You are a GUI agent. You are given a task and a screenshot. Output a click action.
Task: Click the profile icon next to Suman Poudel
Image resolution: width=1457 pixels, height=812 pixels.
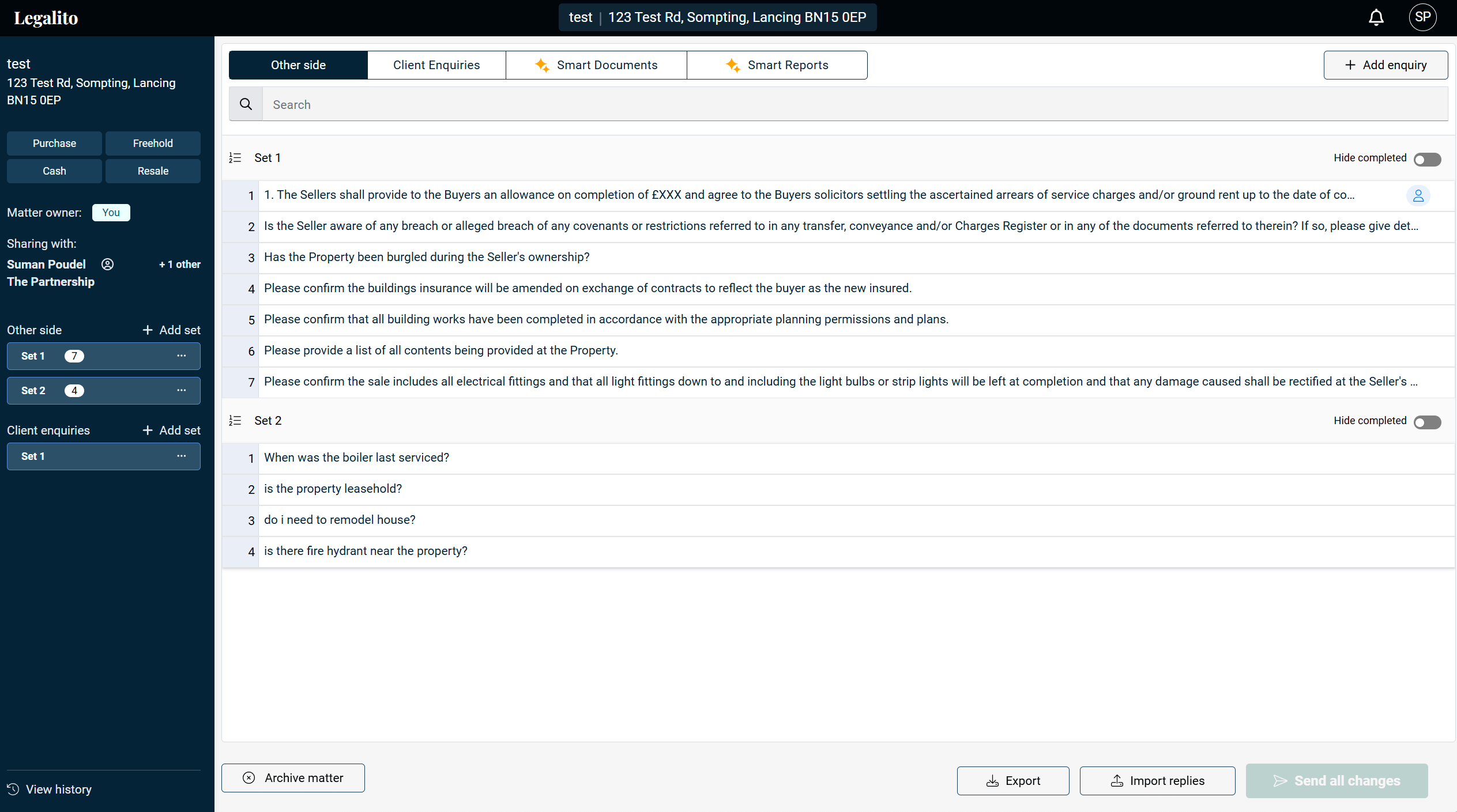(107, 265)
